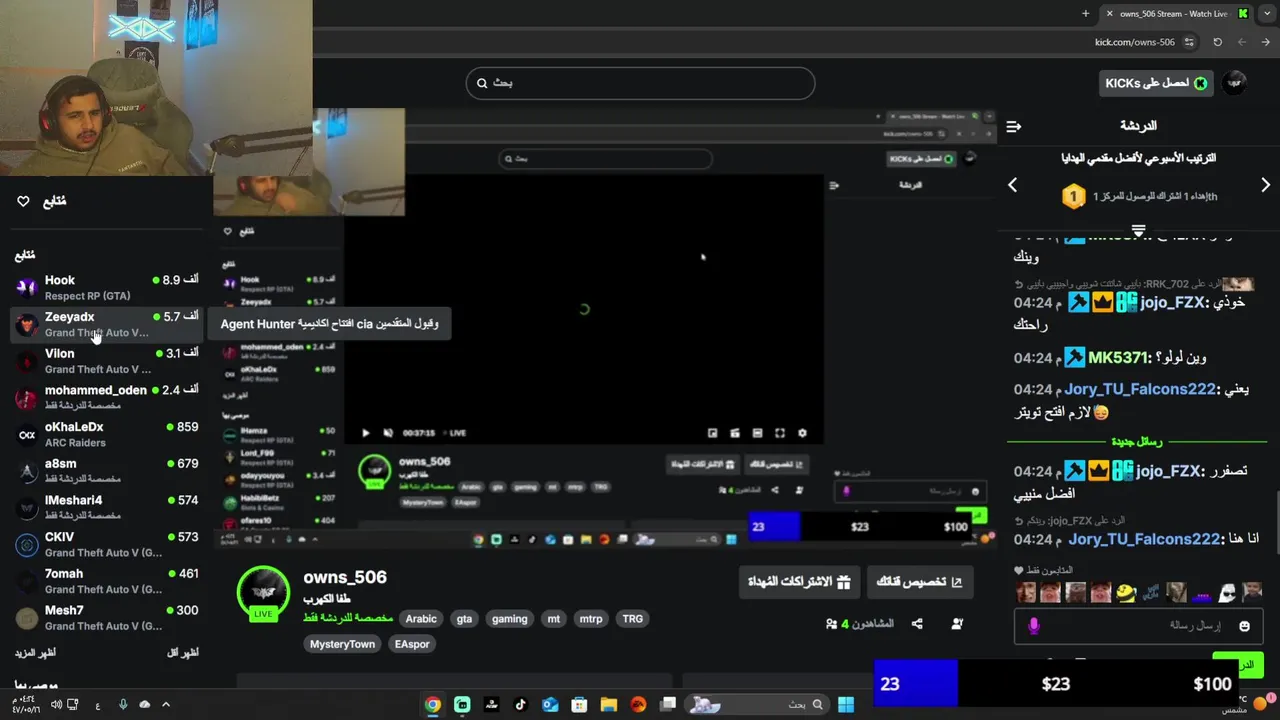Viewport: 1280px width, 720px height.
Task: Select the Arabic tag
Action: (421, 619)
